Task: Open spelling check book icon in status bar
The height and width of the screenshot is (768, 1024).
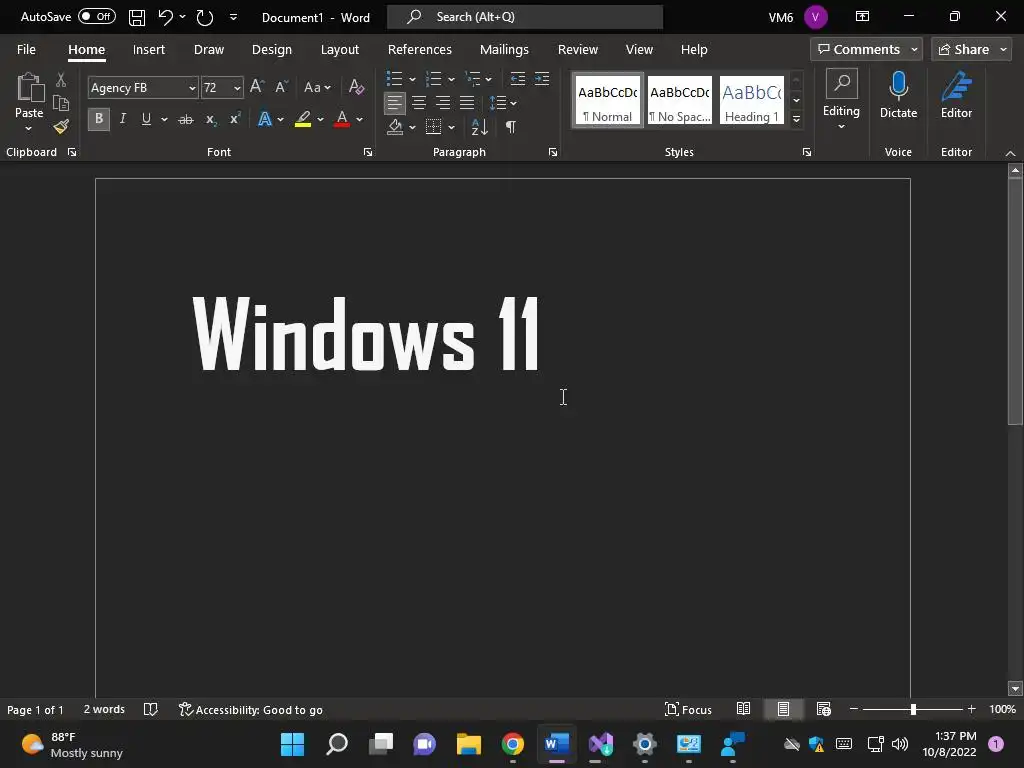Action: (x=151, y=709)
